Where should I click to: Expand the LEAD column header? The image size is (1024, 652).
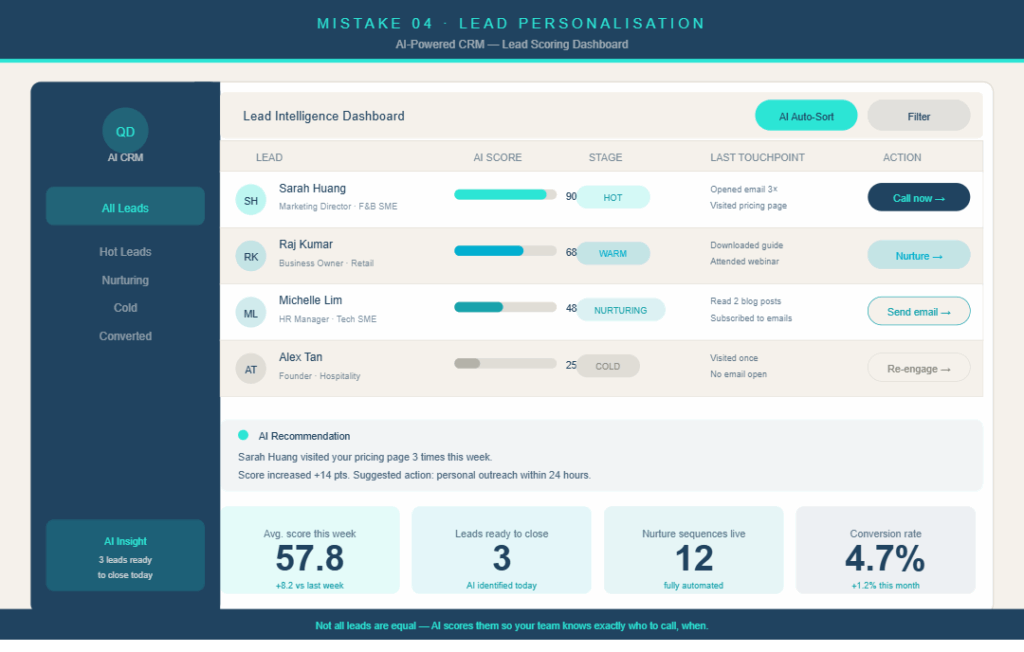pos(268,157)
